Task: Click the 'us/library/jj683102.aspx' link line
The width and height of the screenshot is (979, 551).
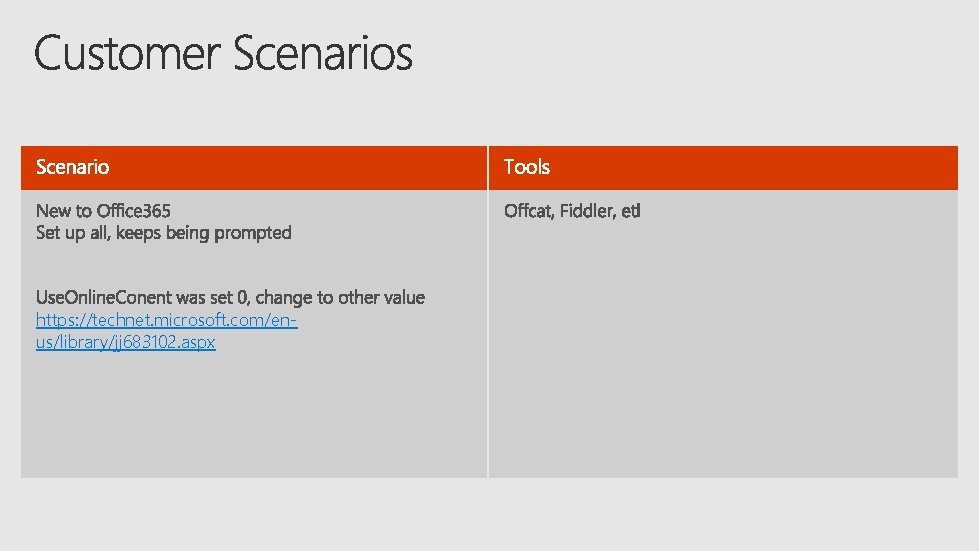Action: coord(125,342)
